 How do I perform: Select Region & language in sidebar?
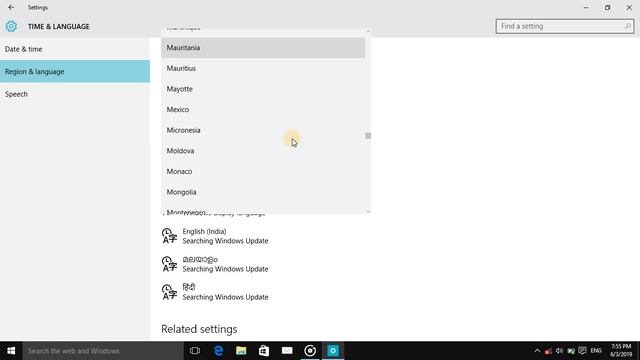point(75,71)
